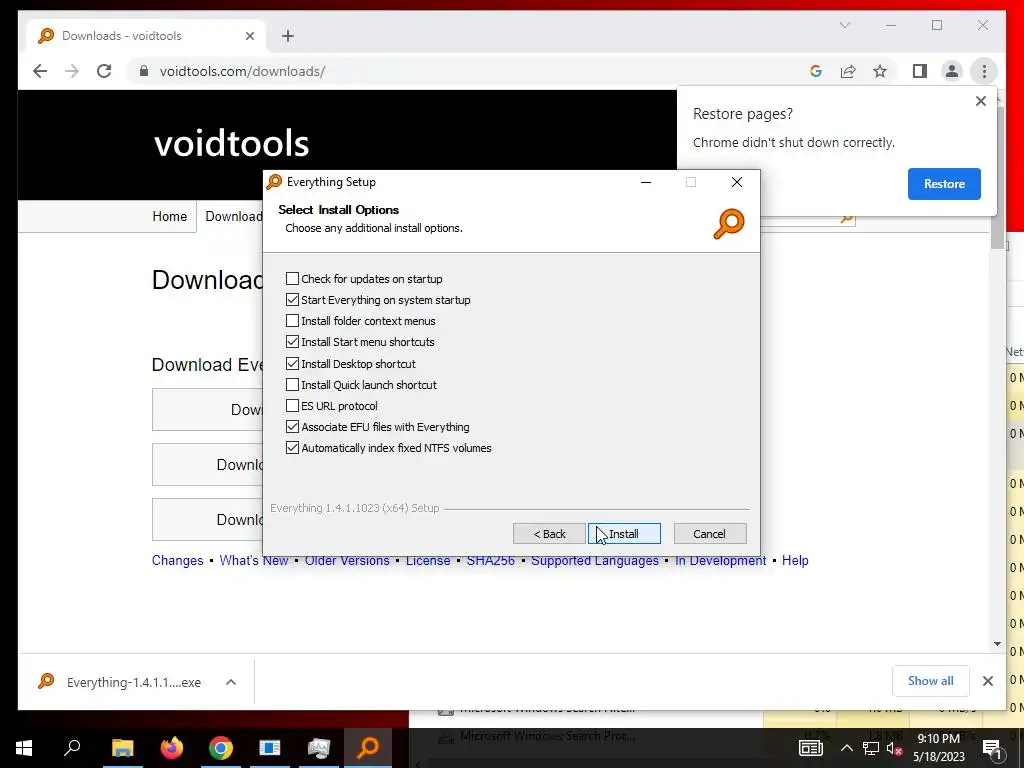
Task: Enable Install folder context menus
Action: tap(293, 321)
